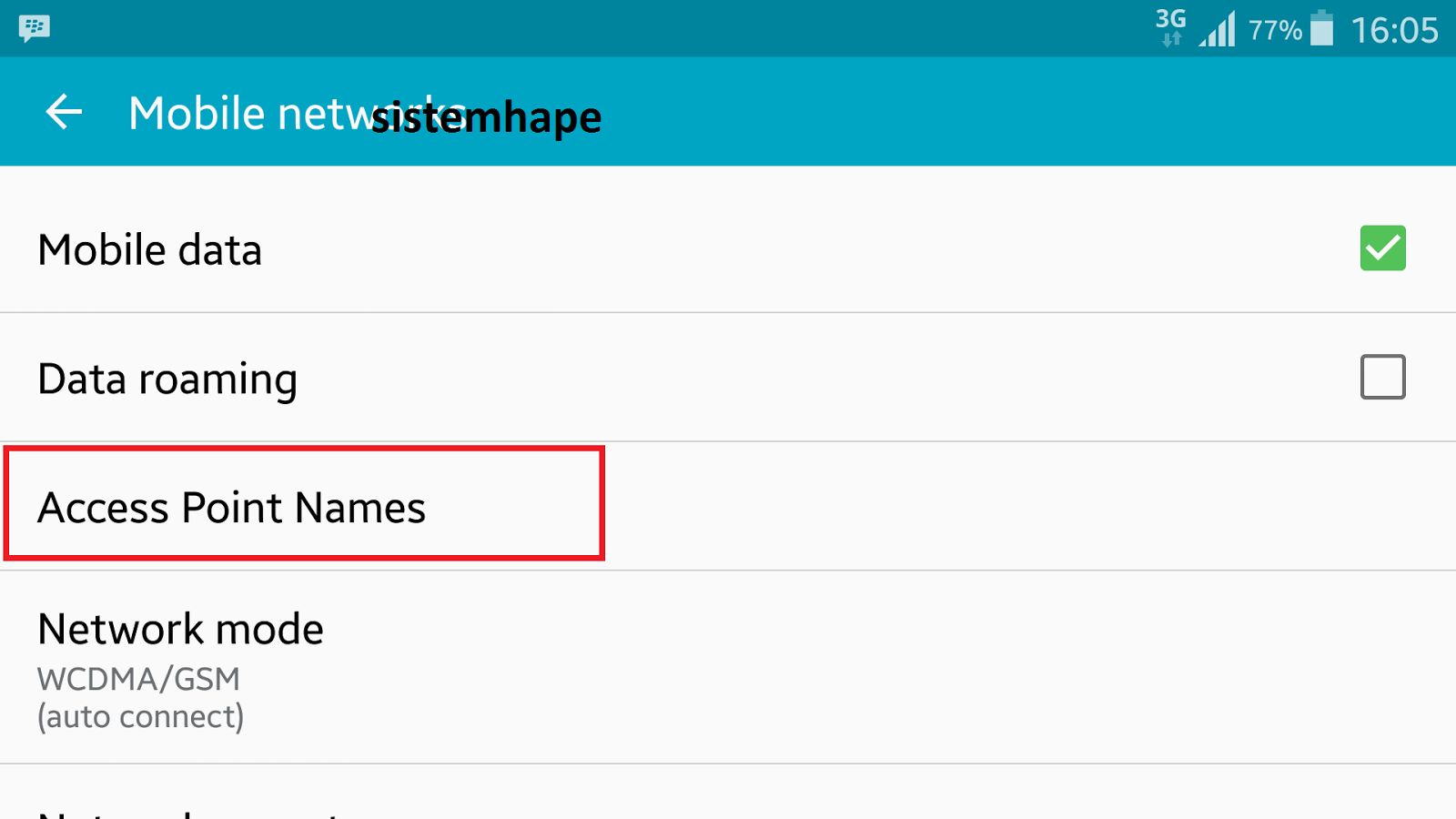Toggle Mobile data via its row label
The height and width of the screenshot is (819, 1456).
[150, 249]
